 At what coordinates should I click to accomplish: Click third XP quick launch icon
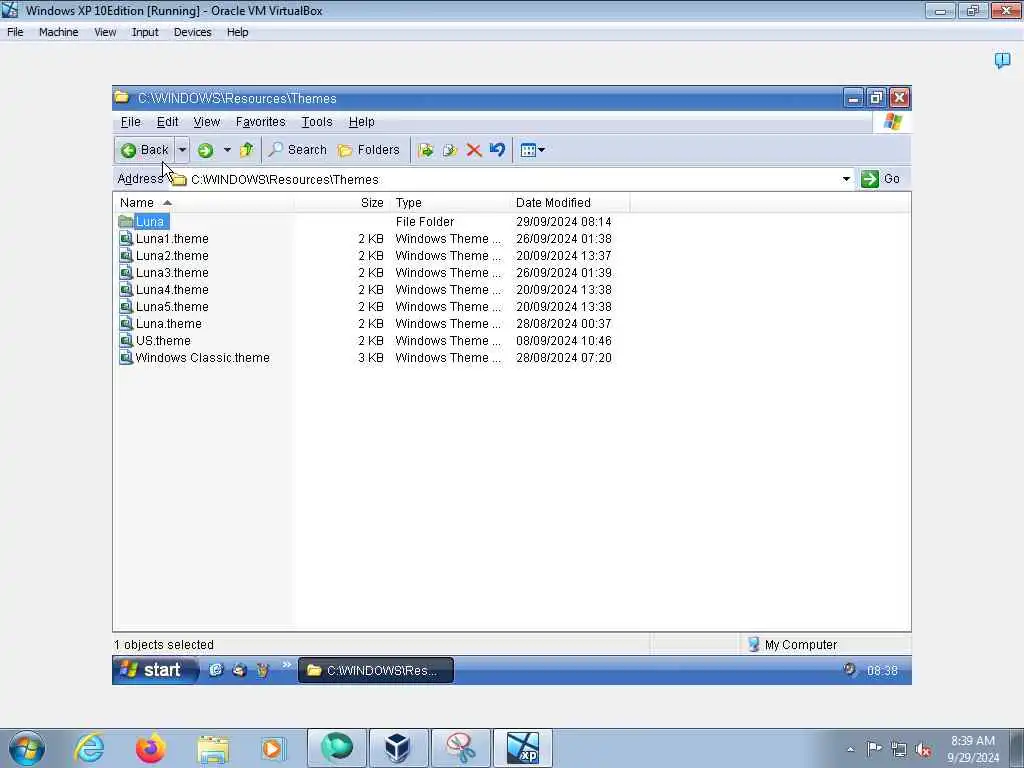click(263, 670)
